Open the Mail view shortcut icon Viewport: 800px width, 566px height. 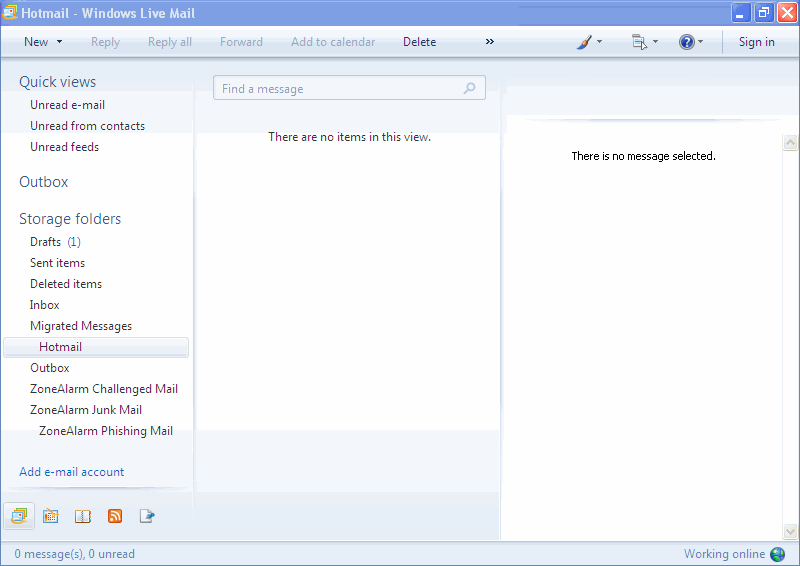19,516
